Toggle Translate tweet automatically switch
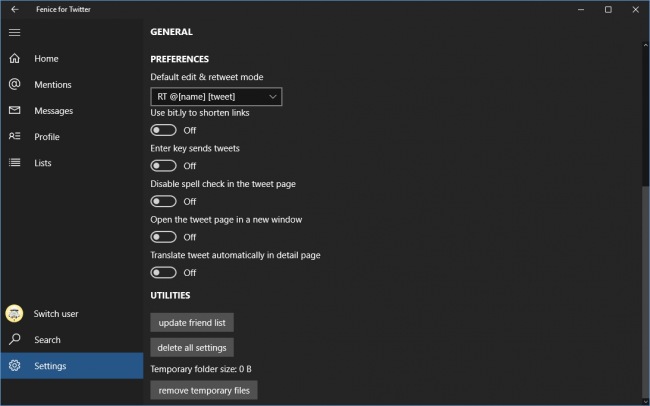This screenshot has height=406, width=650. pos(163,272)
